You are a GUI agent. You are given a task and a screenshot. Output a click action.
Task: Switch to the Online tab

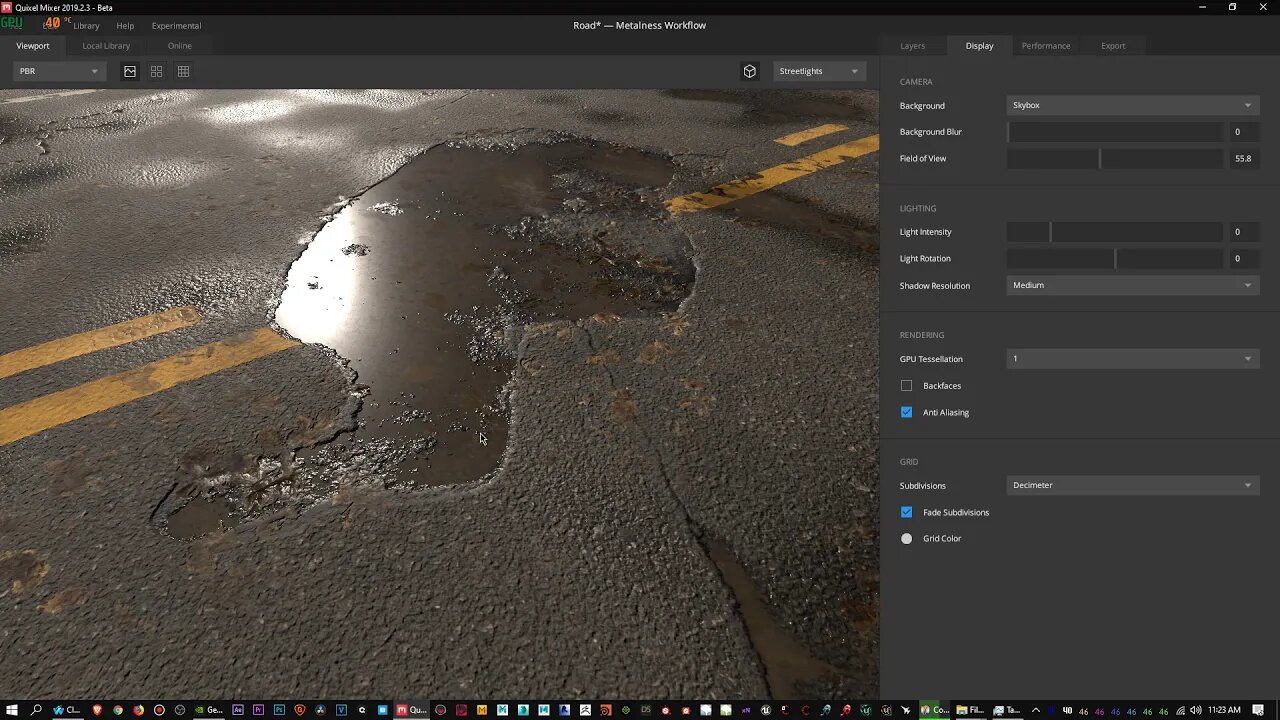(180, 45)
